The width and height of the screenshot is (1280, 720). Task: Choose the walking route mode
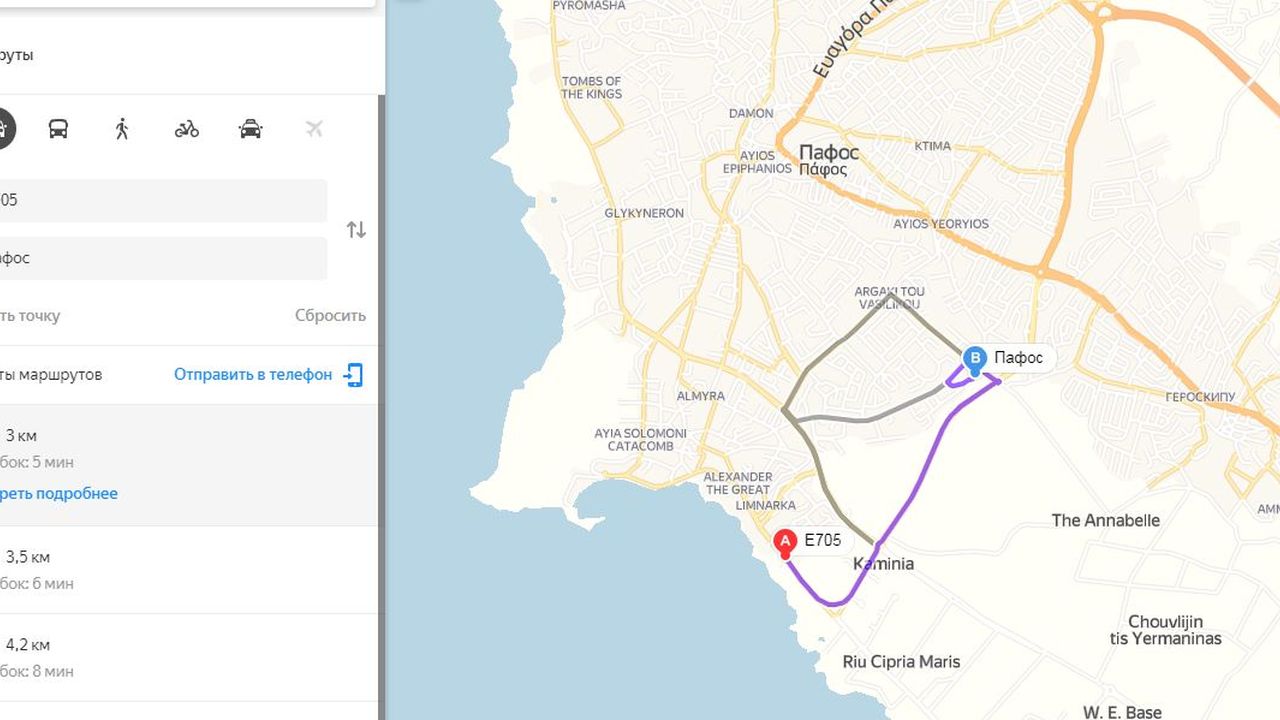tap(122, 129)
